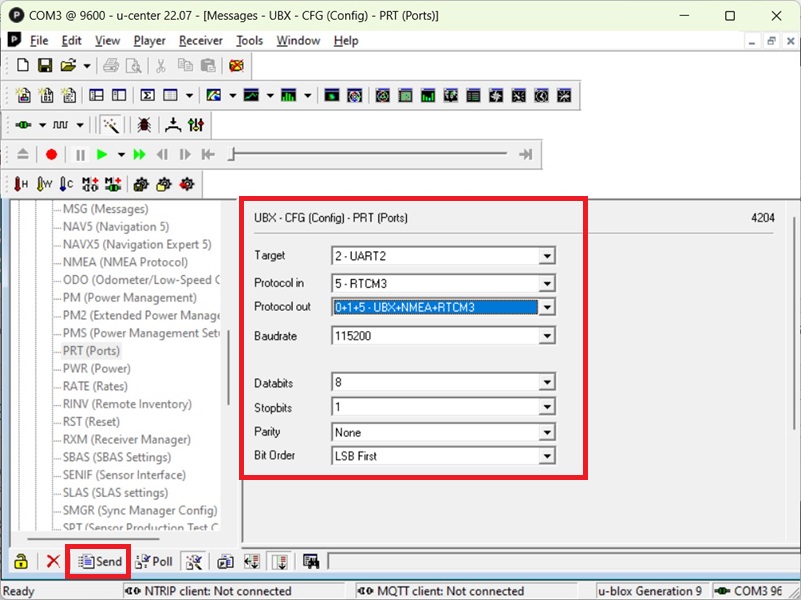Image resolution: width=801 pixels, height=600 pixels.
Task: Click the Send button
Action: click(100, 562)
